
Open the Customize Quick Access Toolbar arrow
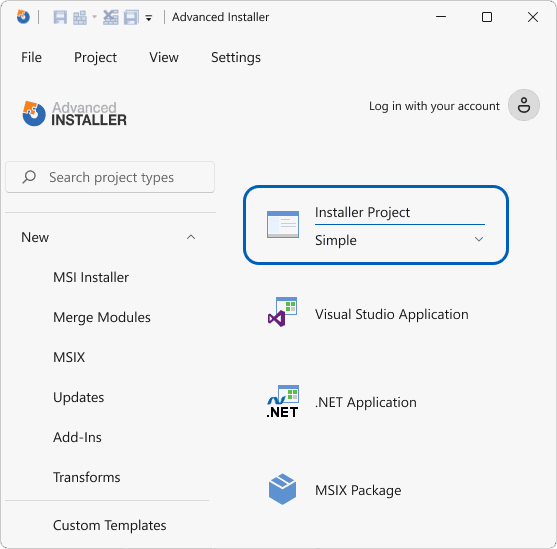coord(149,18)
